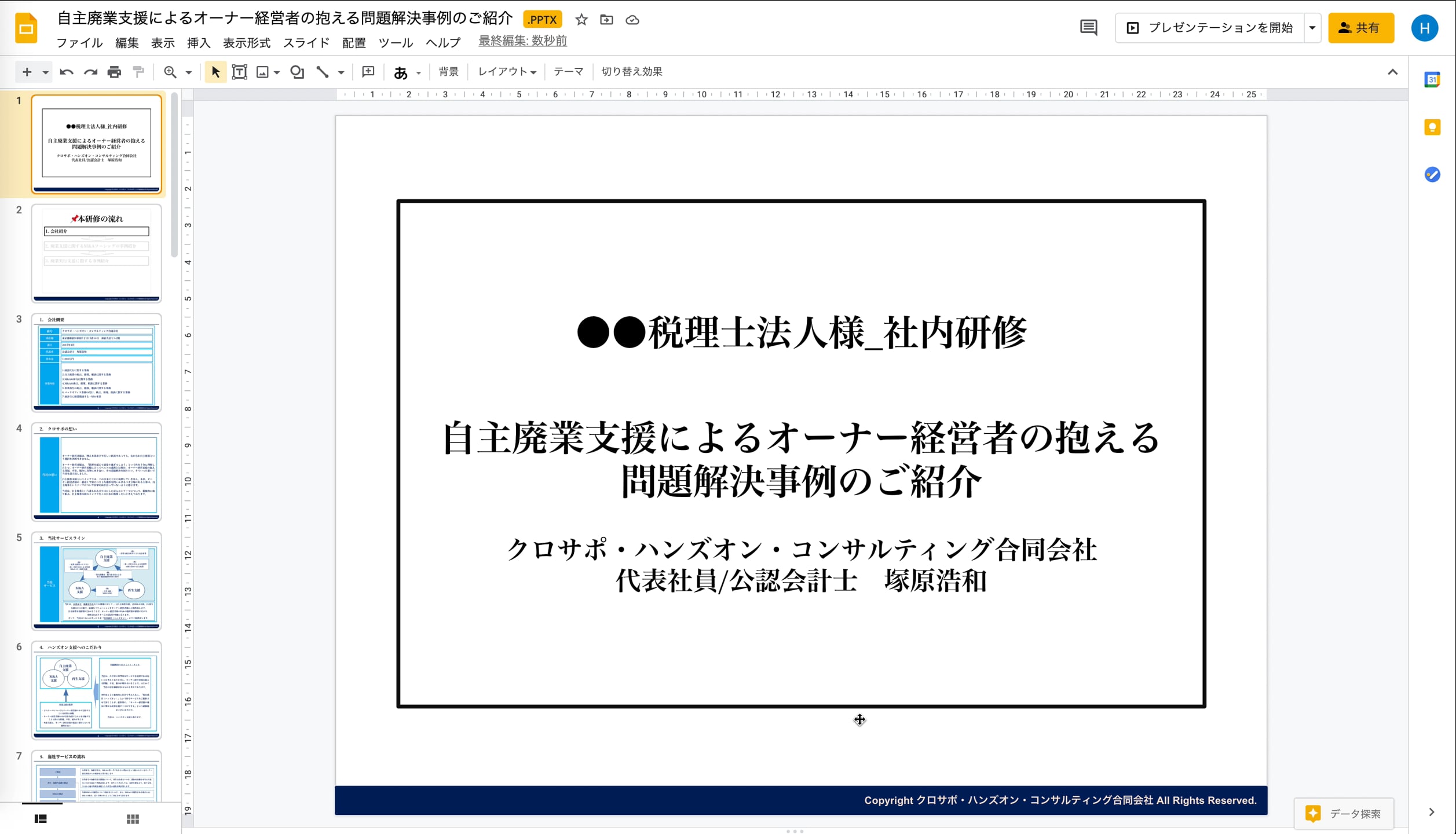Open Google Calendar side panel
This screenshot has width=1456, height=834.
coord(1432,80)
